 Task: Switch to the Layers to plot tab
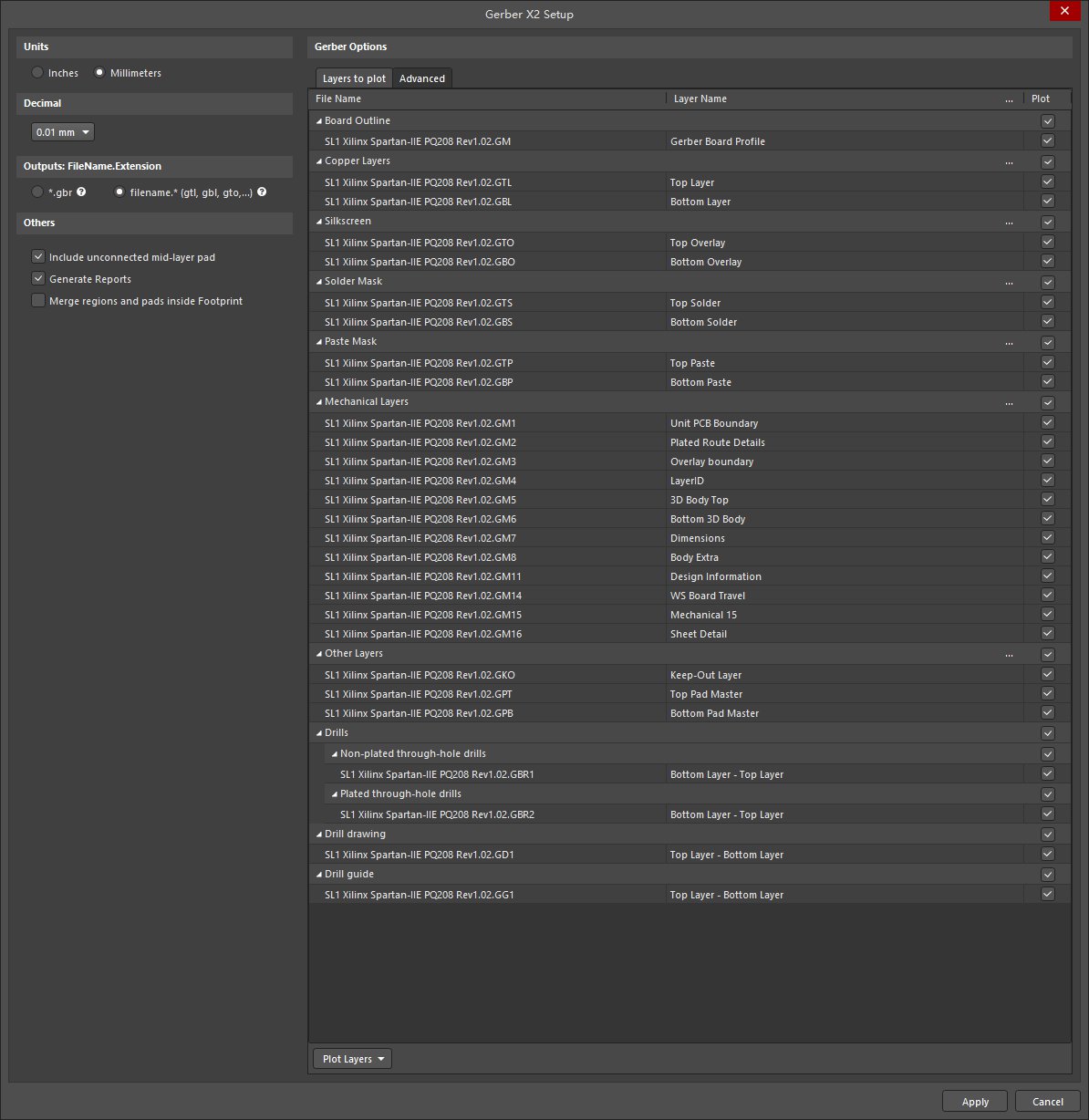(x=354, y=78)
